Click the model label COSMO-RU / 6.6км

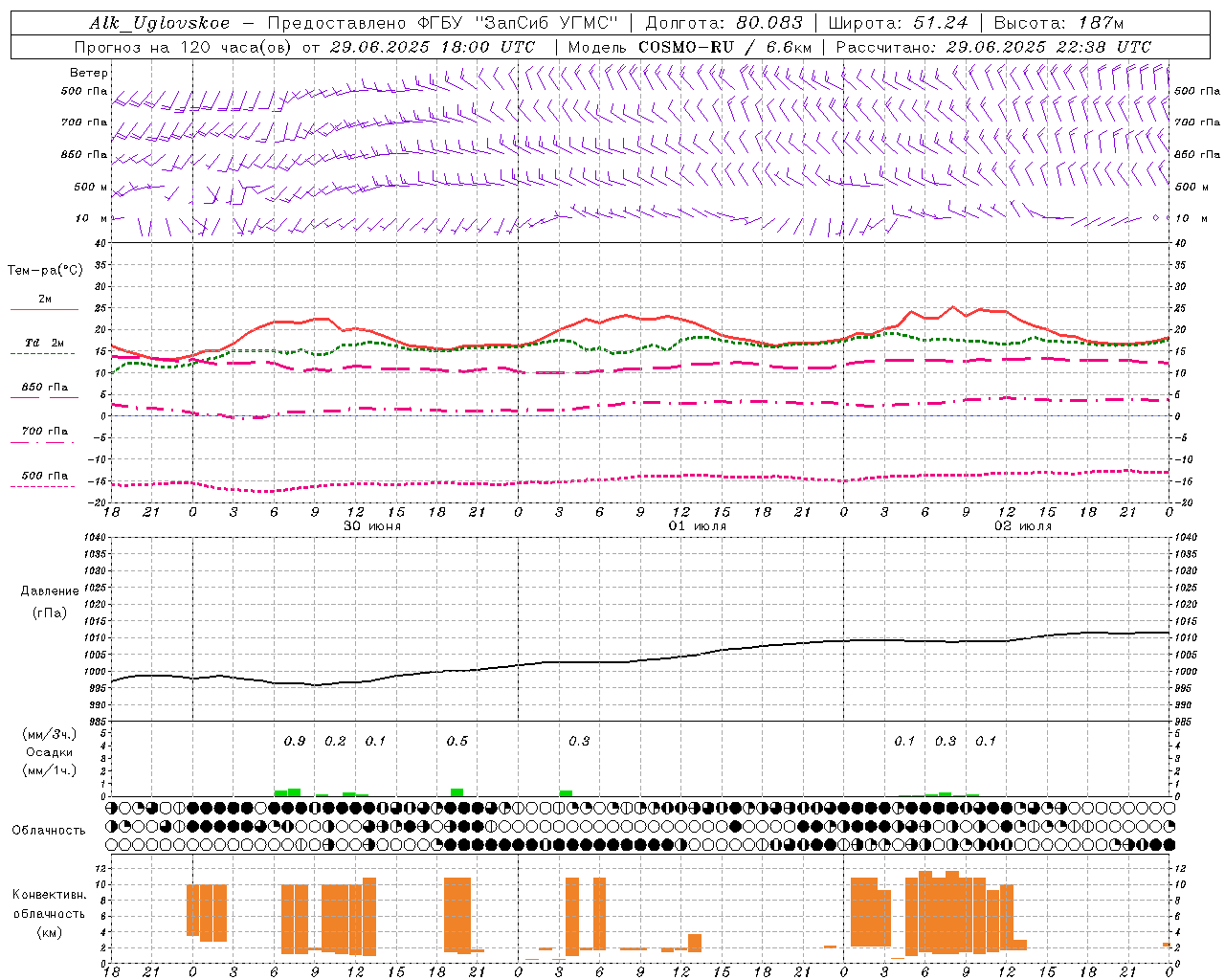(x=725, y=47)
